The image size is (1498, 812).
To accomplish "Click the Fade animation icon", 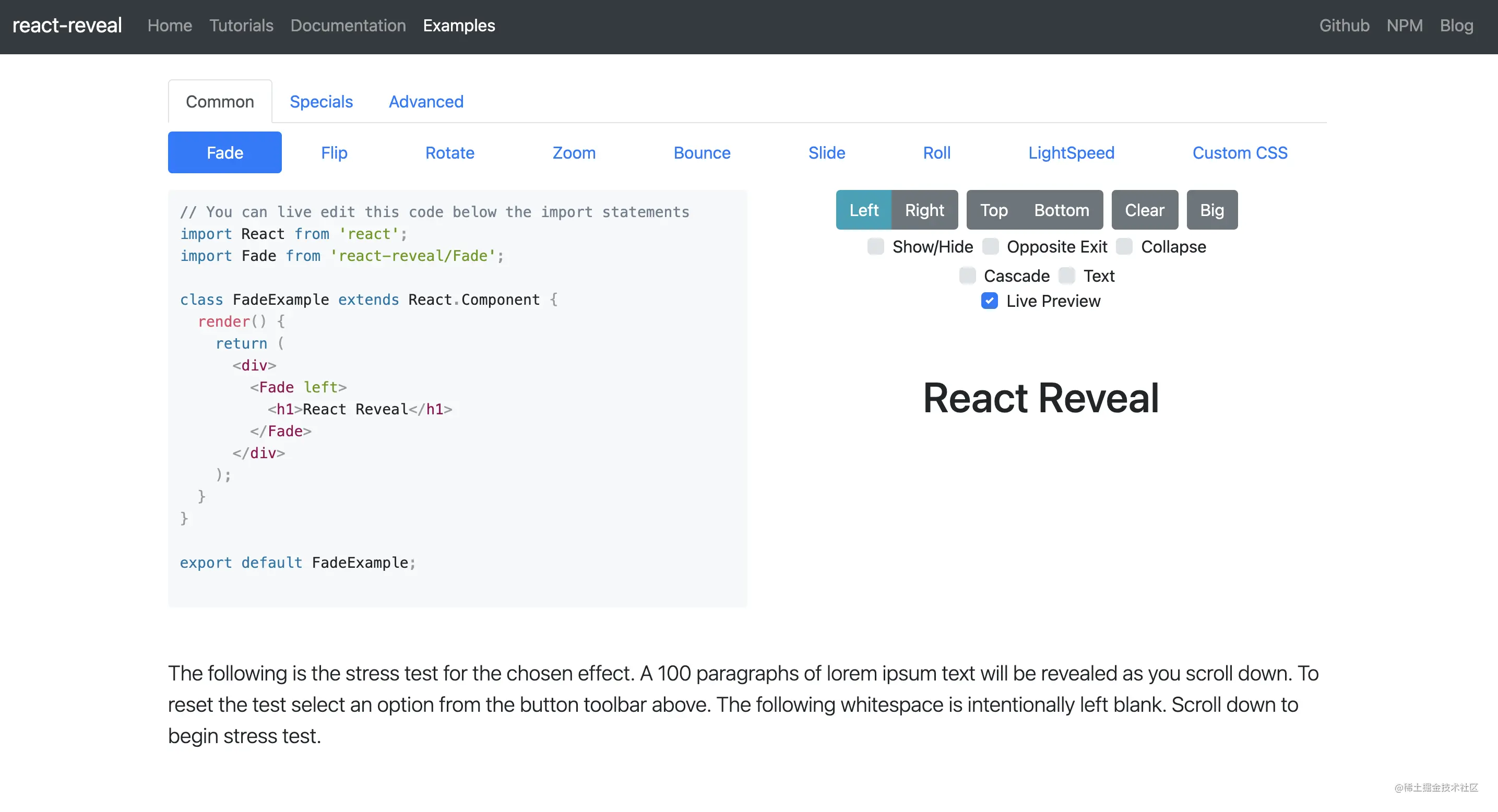I will (224, 152).
